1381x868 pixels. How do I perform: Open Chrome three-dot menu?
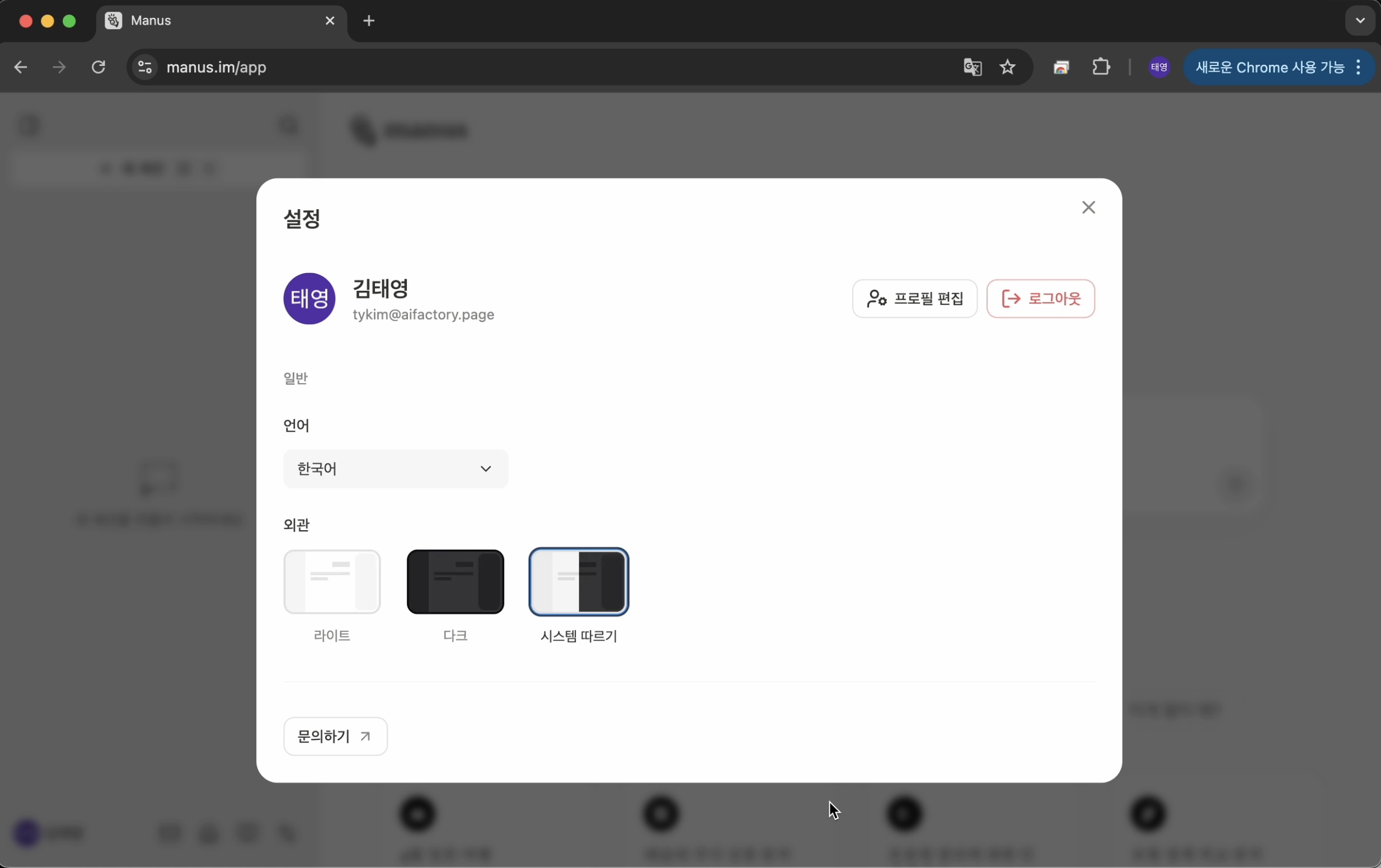click(1358, 68)
